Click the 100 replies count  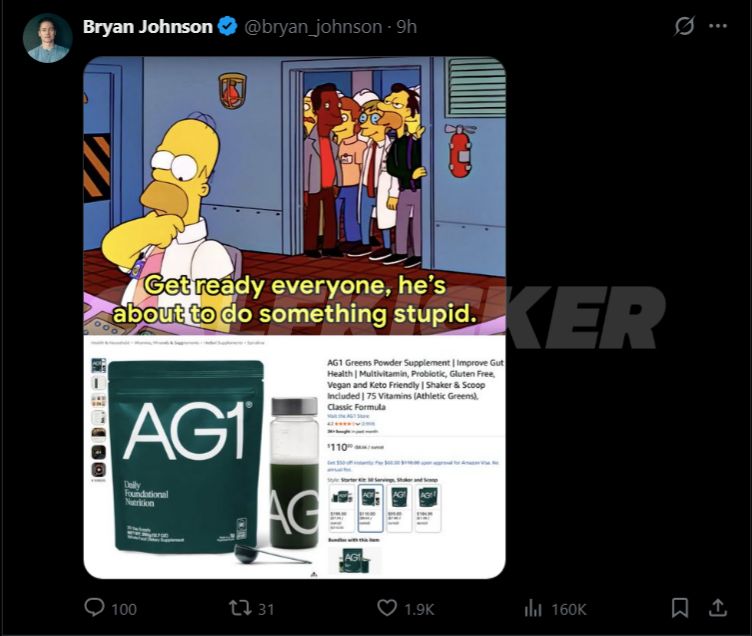(x=124, y=609)
